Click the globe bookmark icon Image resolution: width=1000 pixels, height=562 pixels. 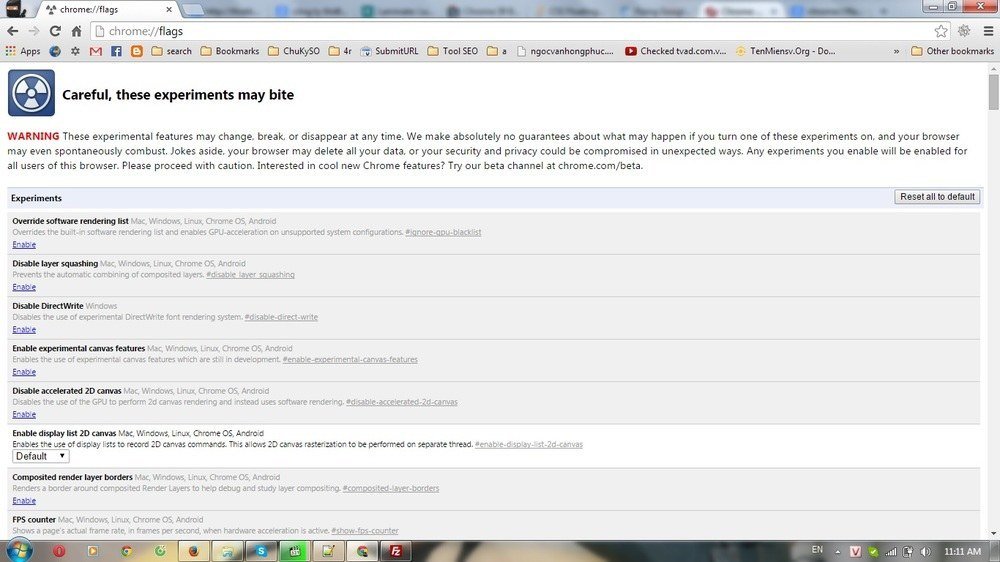click(x=55, y=51)
